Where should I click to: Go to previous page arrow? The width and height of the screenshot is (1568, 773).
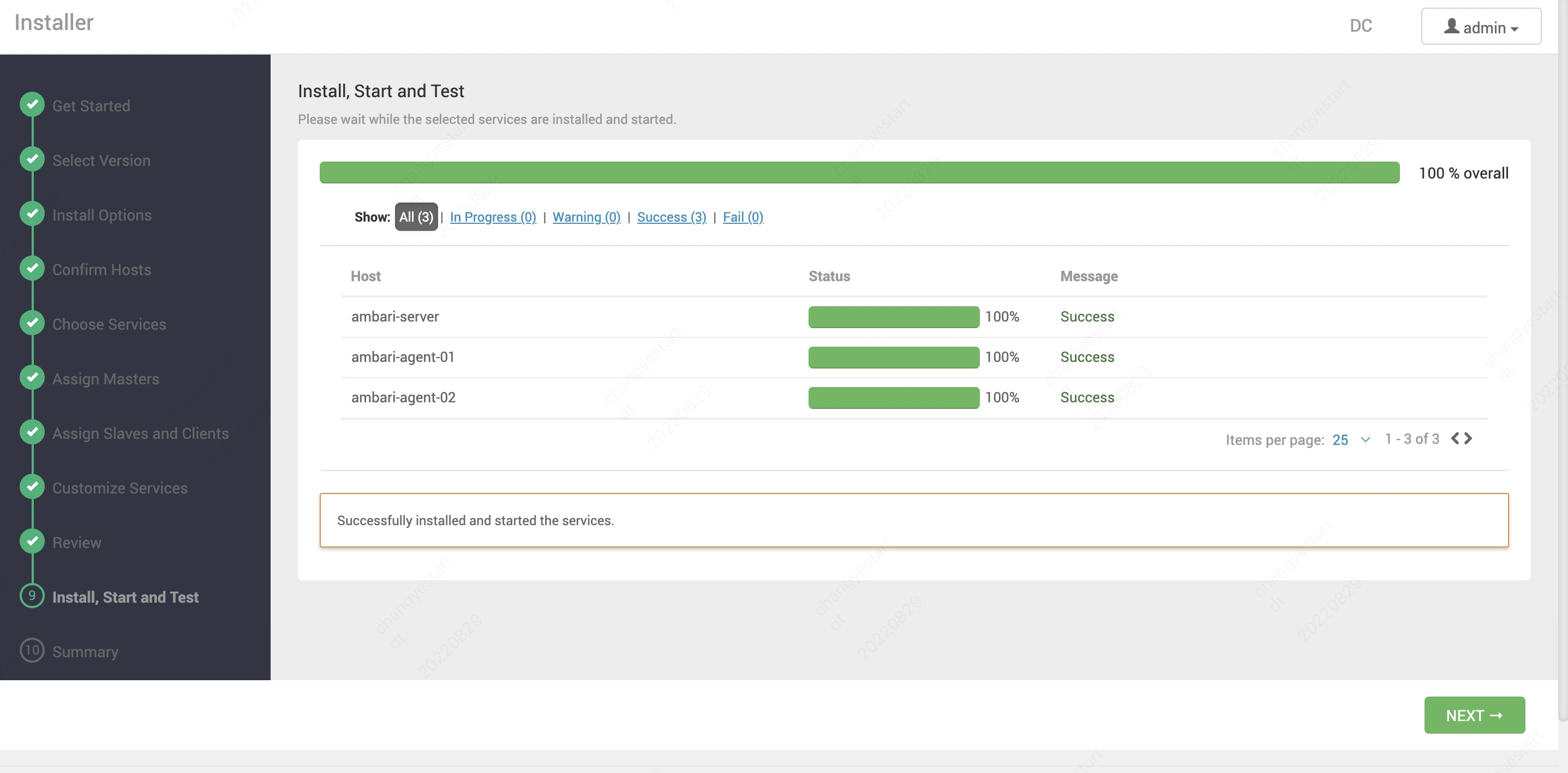(1455, 438)
